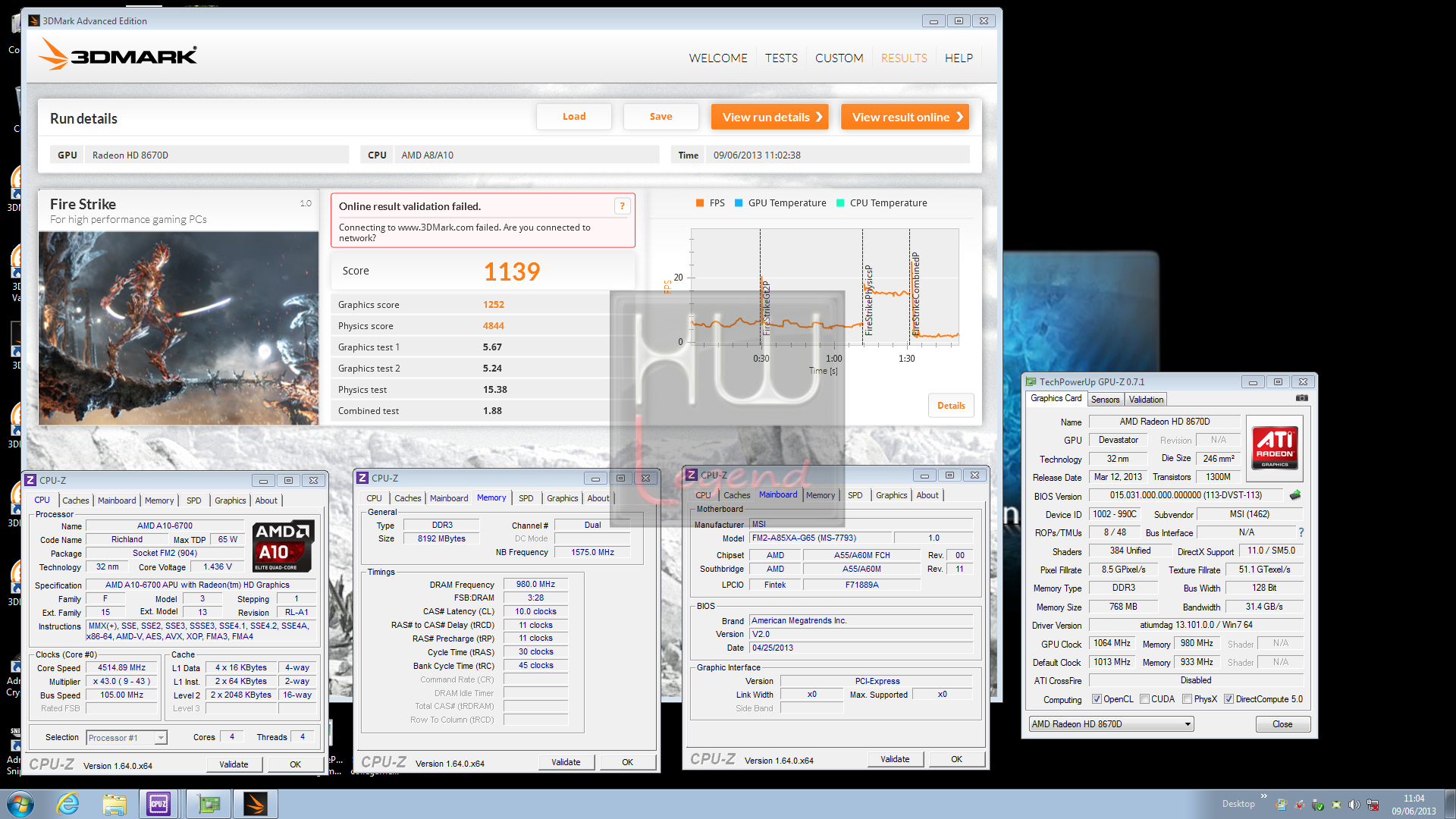Open the CUSTOM tab in 3DMark
Image resolution: width=1456 pixels, height=819 pixels.
[839, 58]
